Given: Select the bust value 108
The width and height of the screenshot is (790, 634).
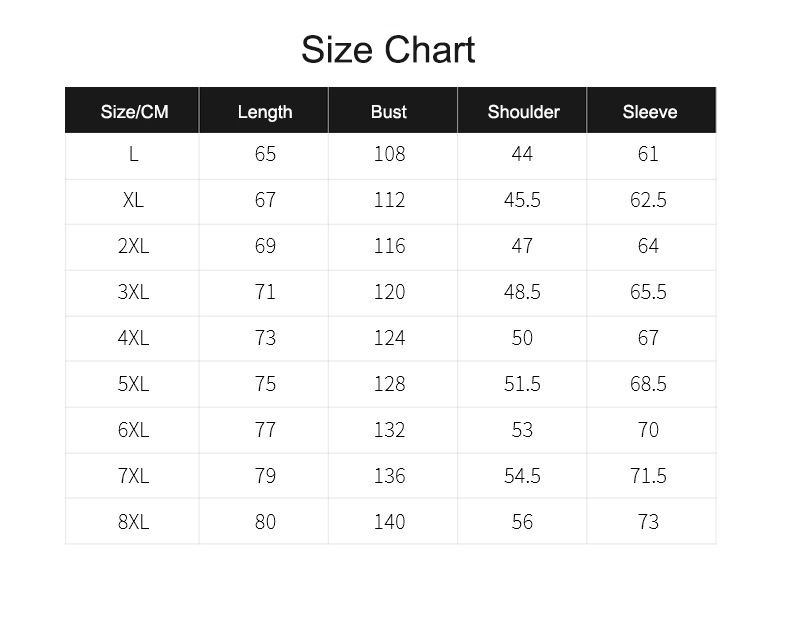Looking at the screenshot, I should (389, 154).
